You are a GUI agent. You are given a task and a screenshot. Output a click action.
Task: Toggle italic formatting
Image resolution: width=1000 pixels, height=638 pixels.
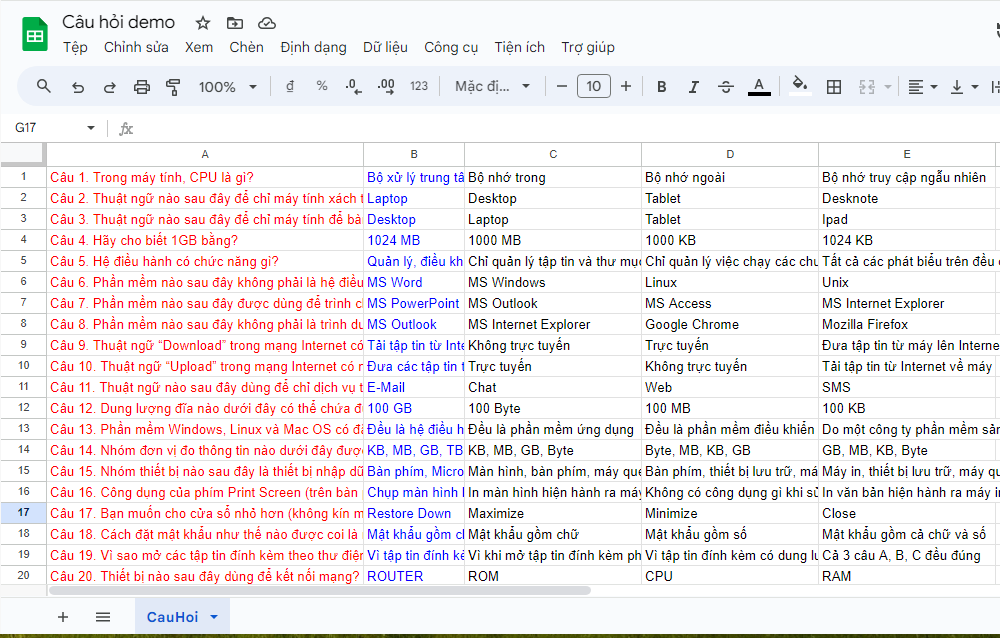coord(694,87)
